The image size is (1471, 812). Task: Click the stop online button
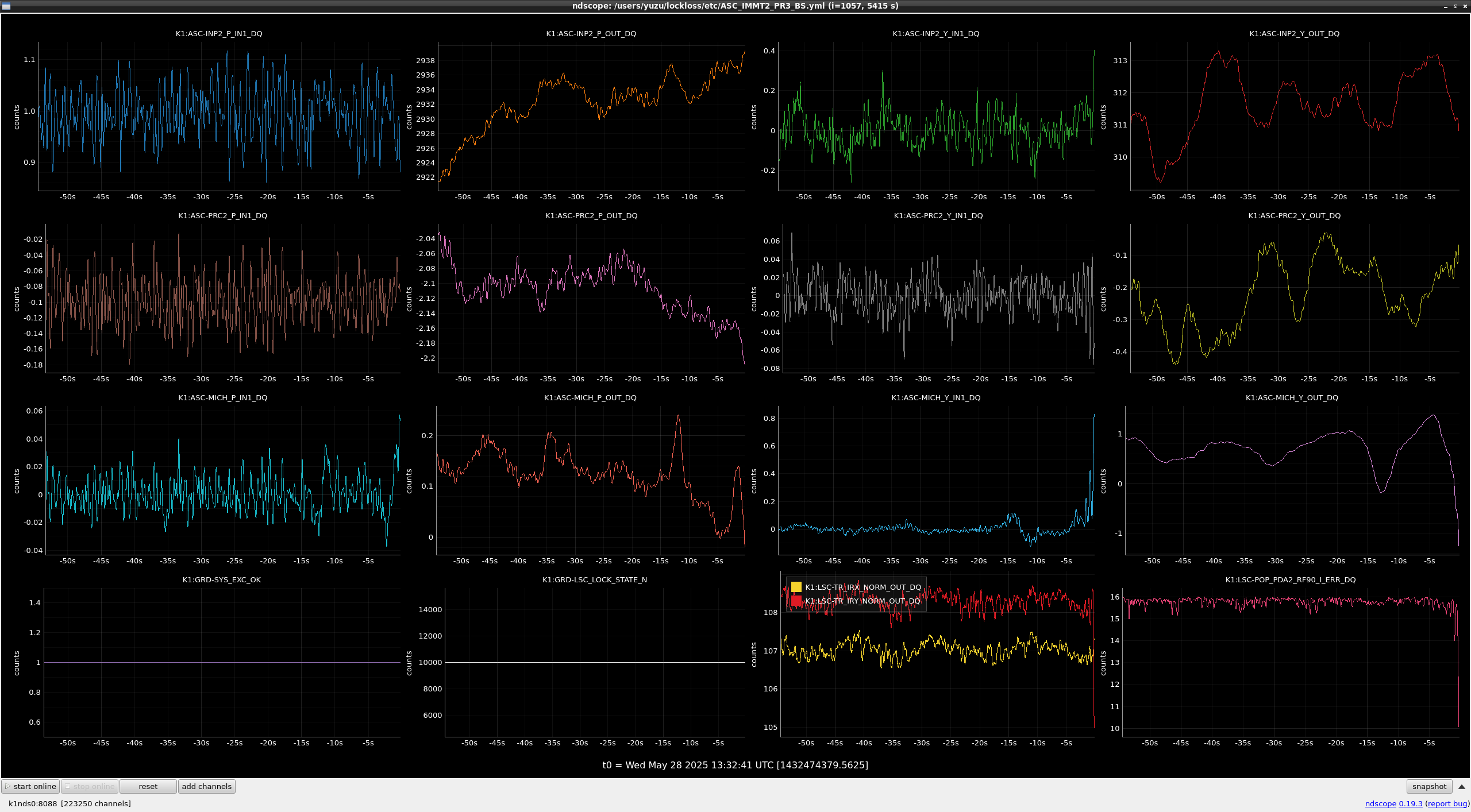tap(90, 786)
